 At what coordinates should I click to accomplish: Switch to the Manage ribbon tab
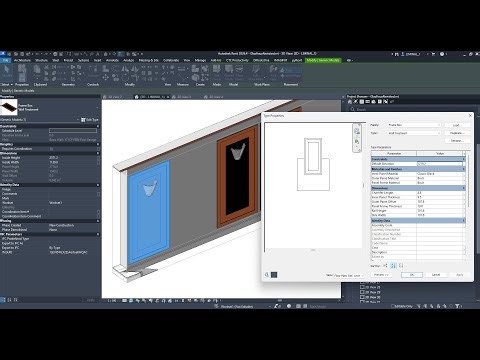coord(200,60)
